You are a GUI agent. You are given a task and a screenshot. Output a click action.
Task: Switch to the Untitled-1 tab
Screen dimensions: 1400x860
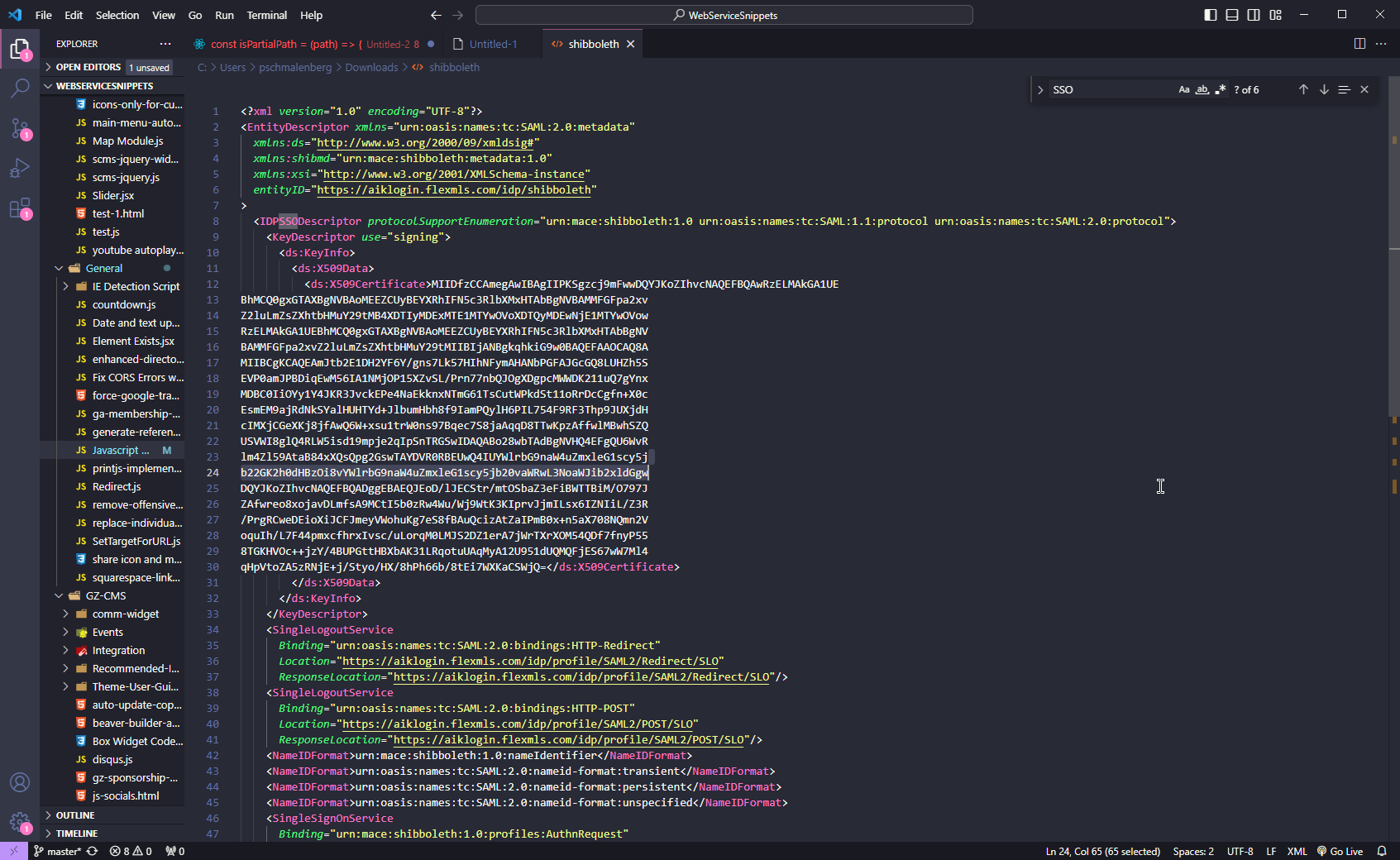tap(493, 44)
